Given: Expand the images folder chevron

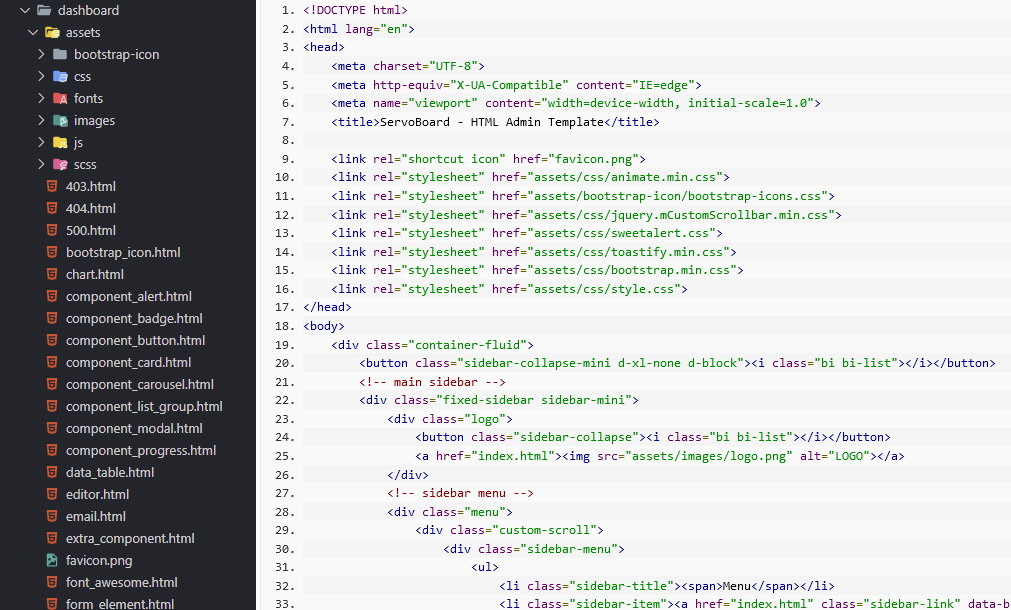Looking at the screenshot, I should [x=41, y=120].
